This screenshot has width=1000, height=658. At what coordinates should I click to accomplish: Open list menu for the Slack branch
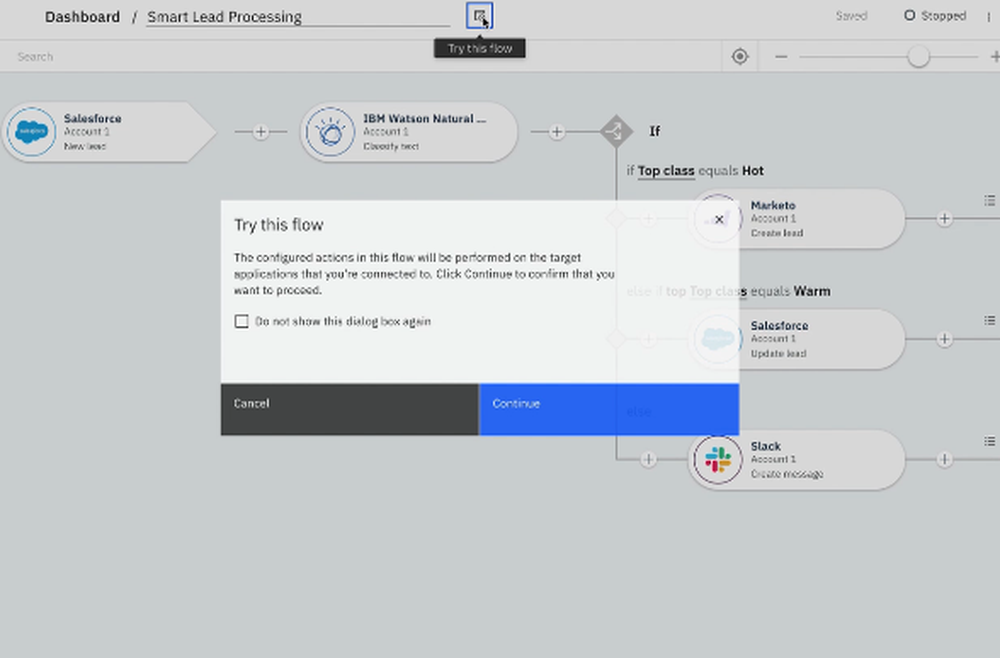989,441
